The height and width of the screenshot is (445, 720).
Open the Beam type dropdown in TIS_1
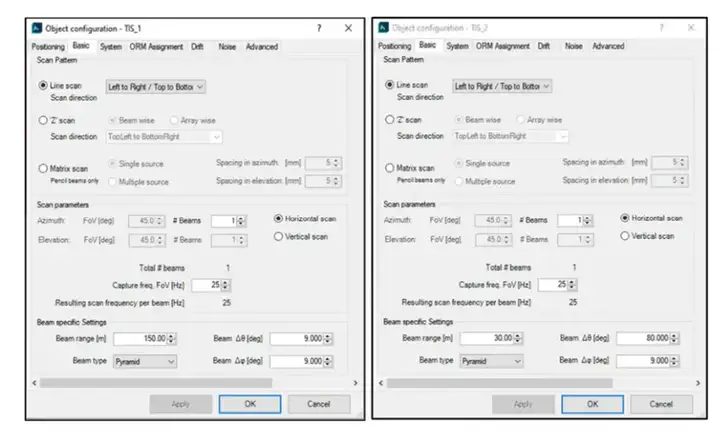[145, 360]
